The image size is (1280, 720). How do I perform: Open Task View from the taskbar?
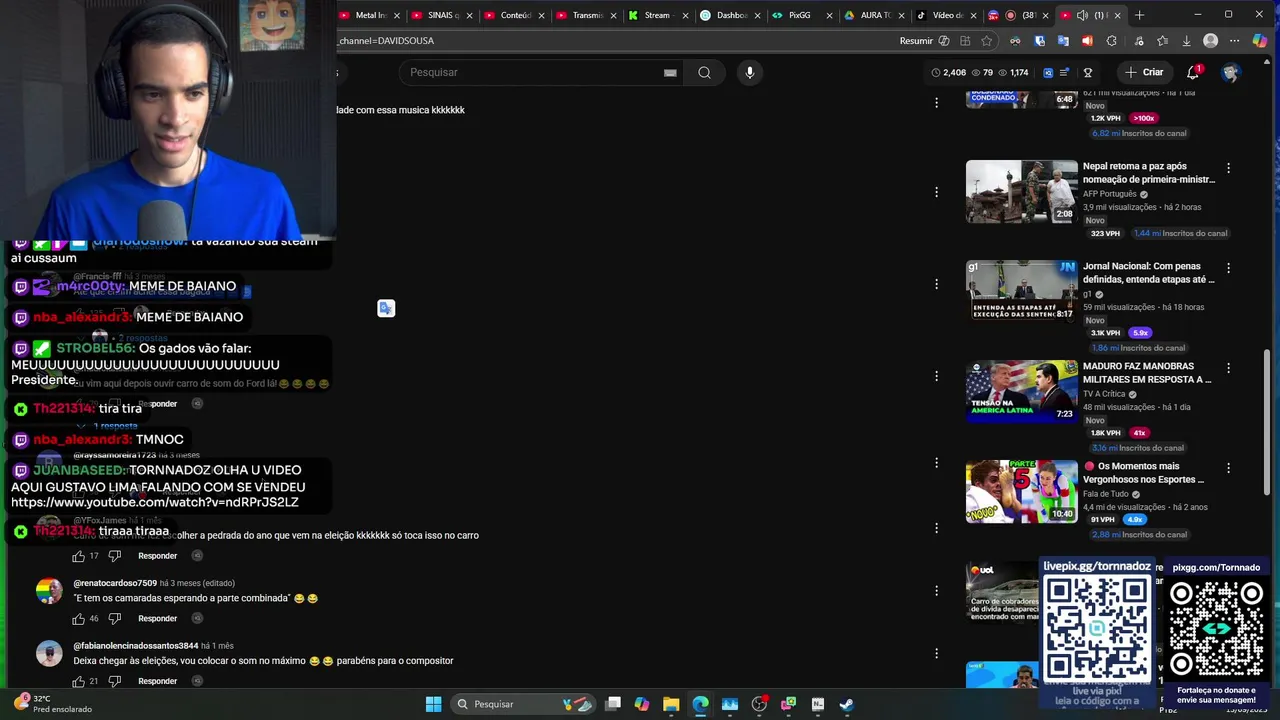(x=613, y=704)
